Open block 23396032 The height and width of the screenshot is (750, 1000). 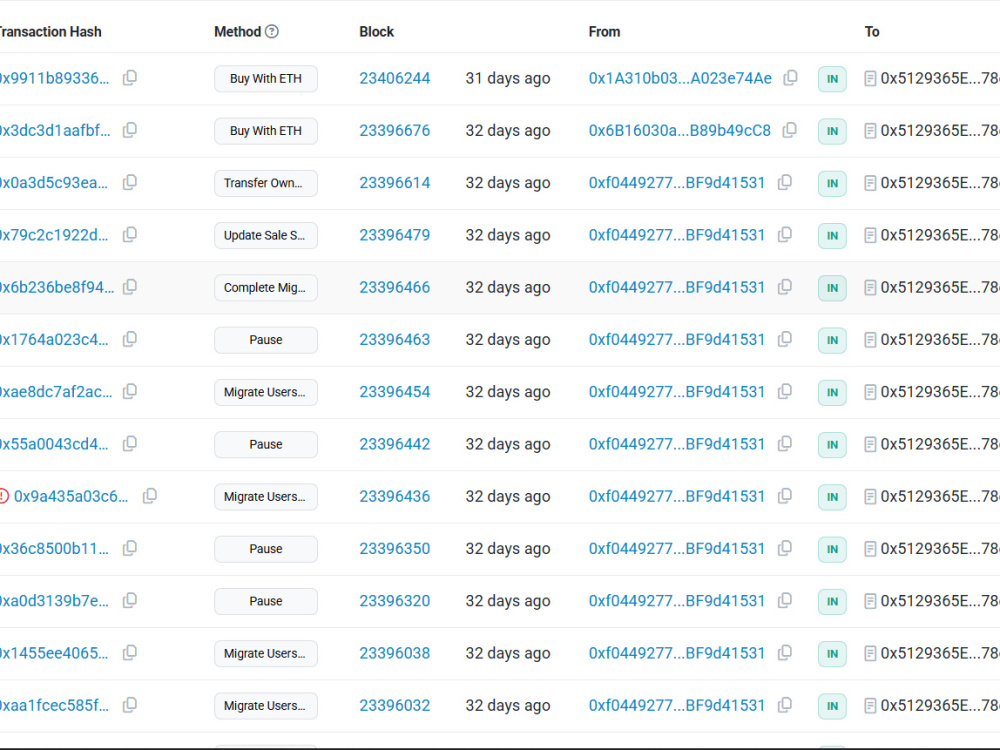(395, 706)
